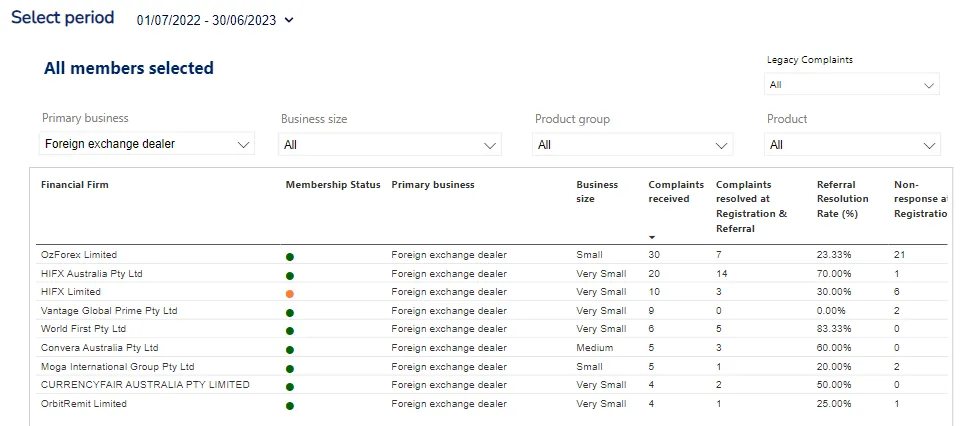The width and height of the screenshot is (977, 426).
Task: Open the Primary business dropdown
Action: [x=147, y=144]
